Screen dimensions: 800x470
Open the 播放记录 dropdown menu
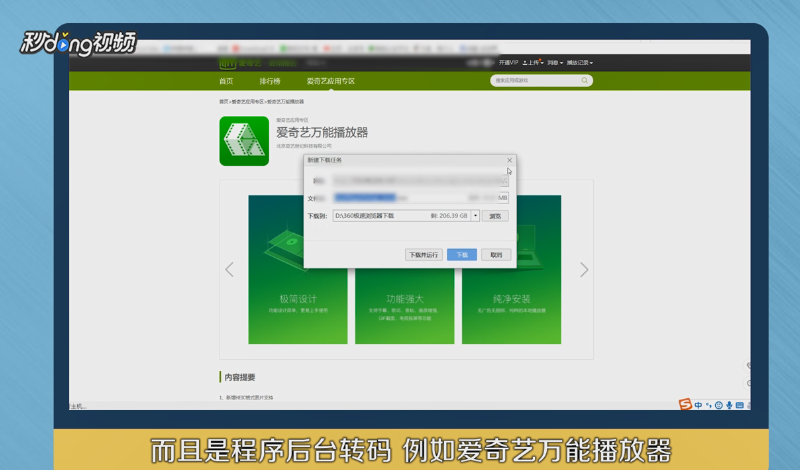click(x=580, y=63)
